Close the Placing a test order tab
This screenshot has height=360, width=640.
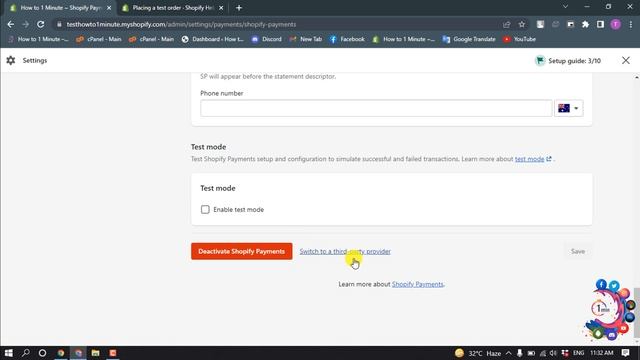(x=221, y=8)
